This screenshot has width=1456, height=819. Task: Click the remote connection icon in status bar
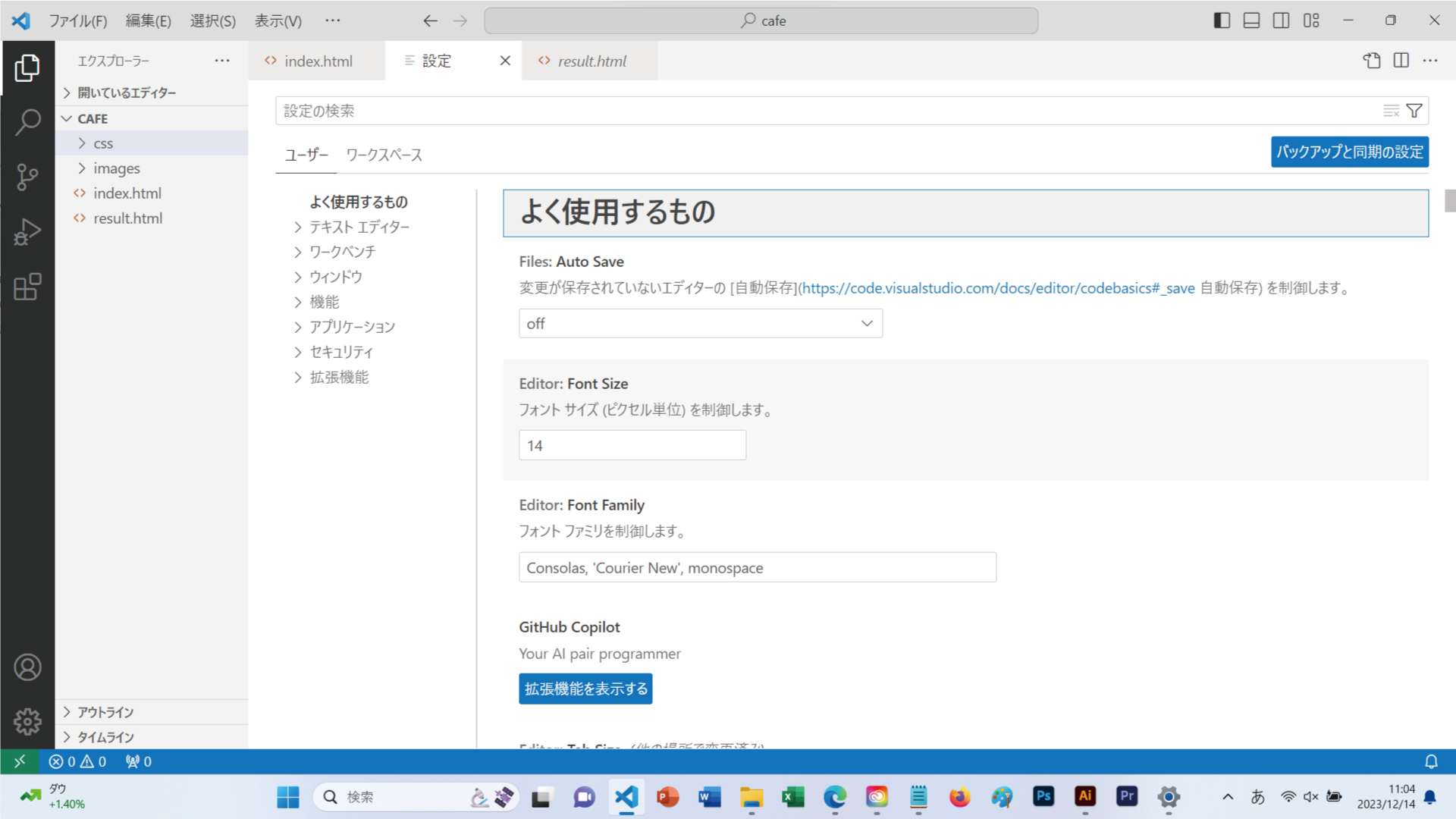[19, 761]
